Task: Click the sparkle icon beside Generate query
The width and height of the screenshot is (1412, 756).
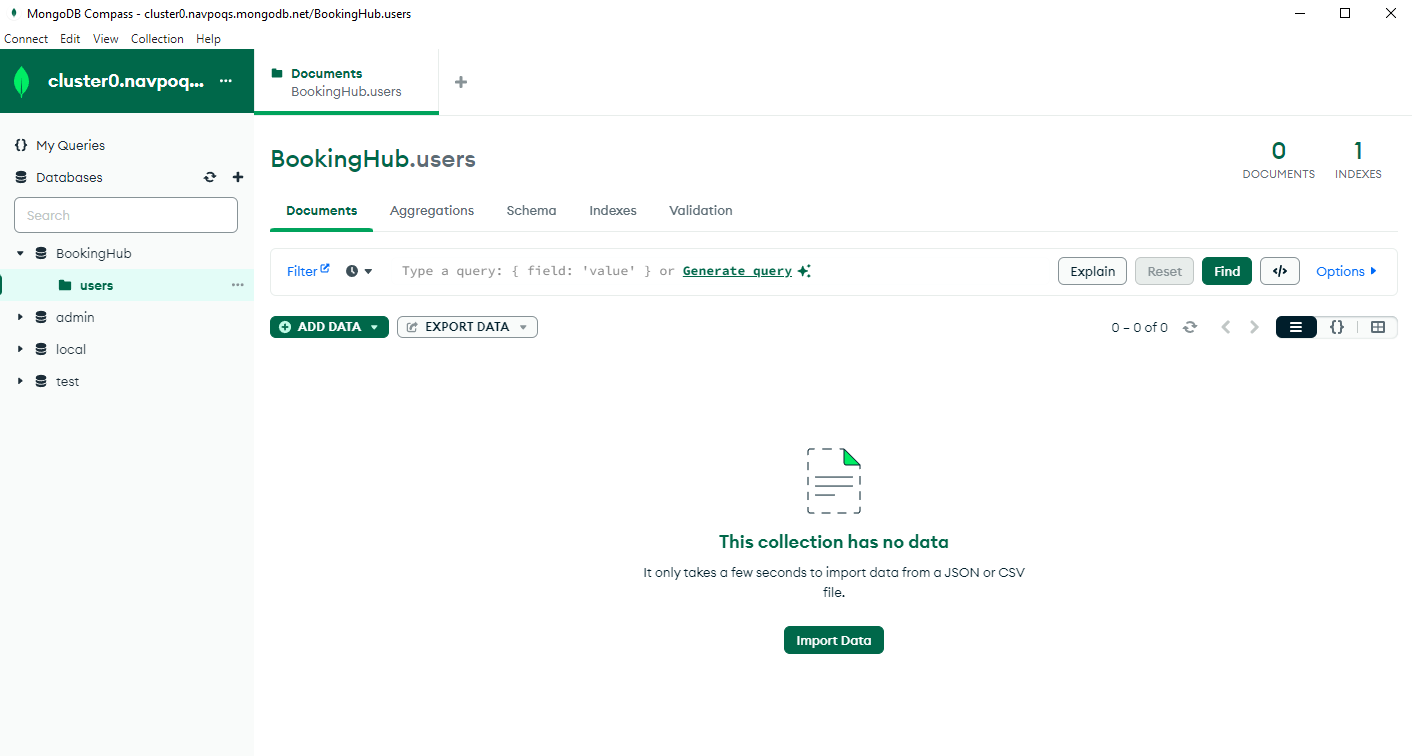Action: 804,271
